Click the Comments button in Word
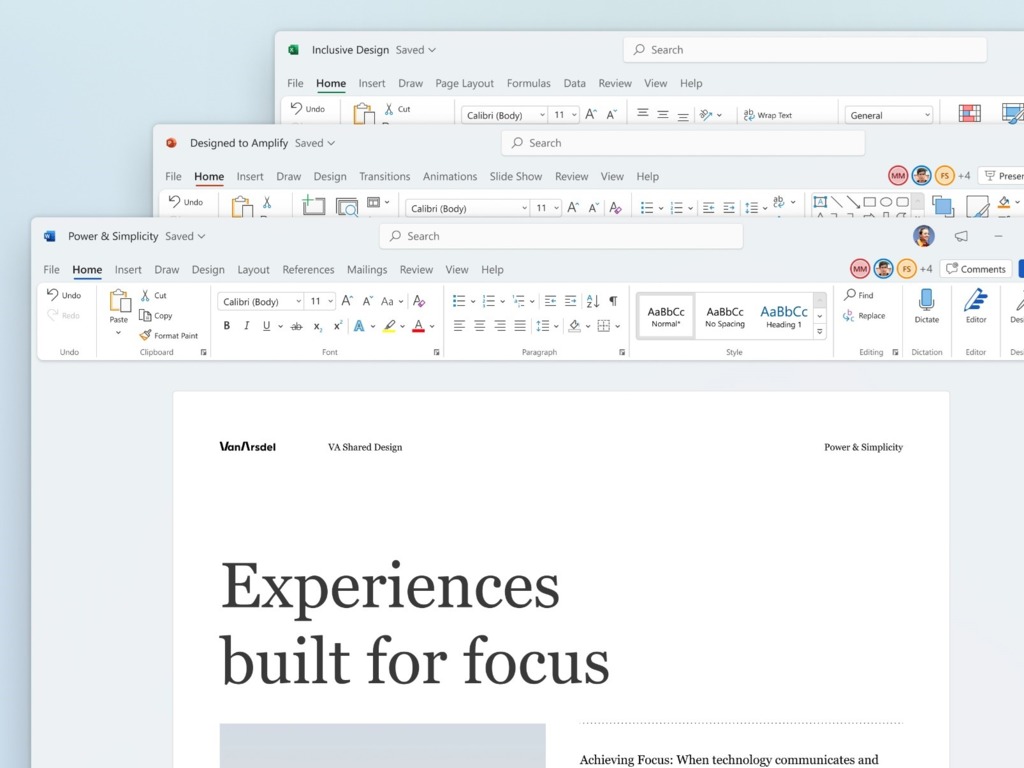This screenshot has width=1024, height=768. [976, 268]
